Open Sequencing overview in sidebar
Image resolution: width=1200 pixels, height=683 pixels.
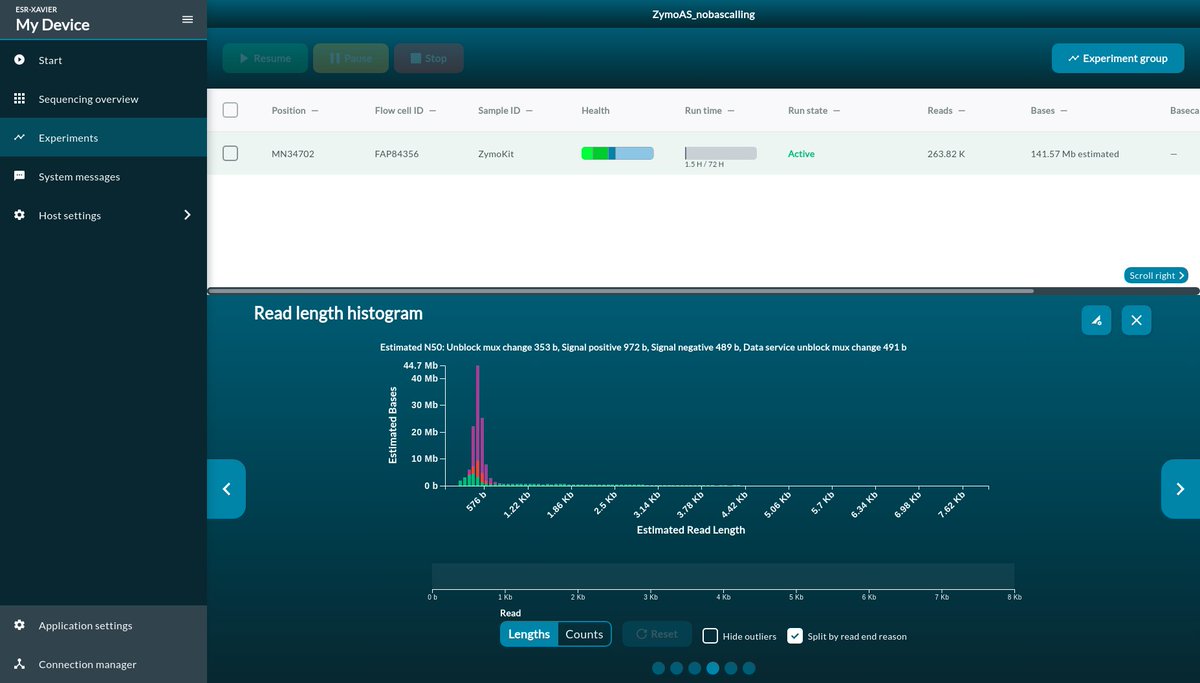(103, 99)
